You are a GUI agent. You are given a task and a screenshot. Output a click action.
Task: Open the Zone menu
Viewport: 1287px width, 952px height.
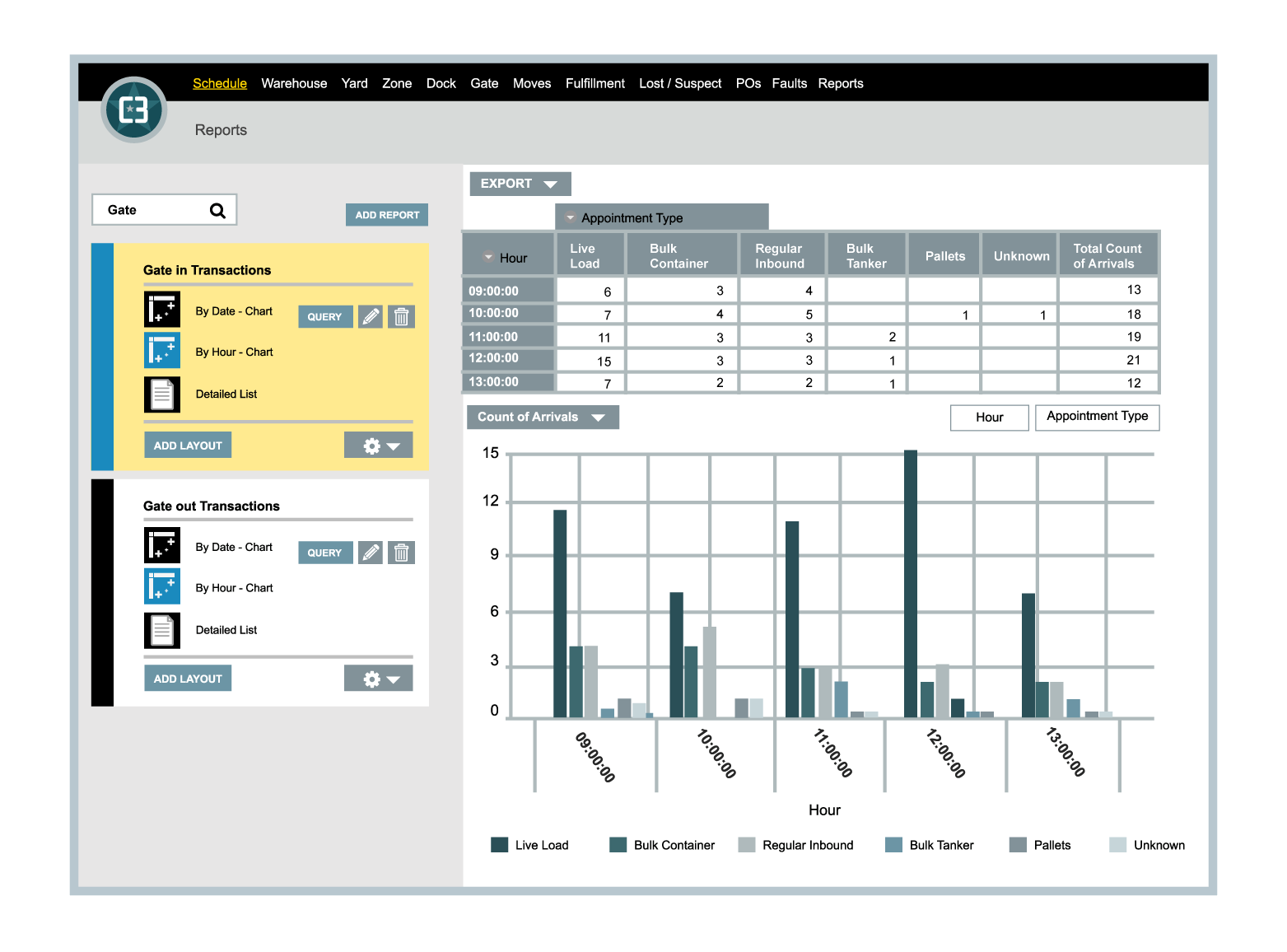(x=397, y=83)
